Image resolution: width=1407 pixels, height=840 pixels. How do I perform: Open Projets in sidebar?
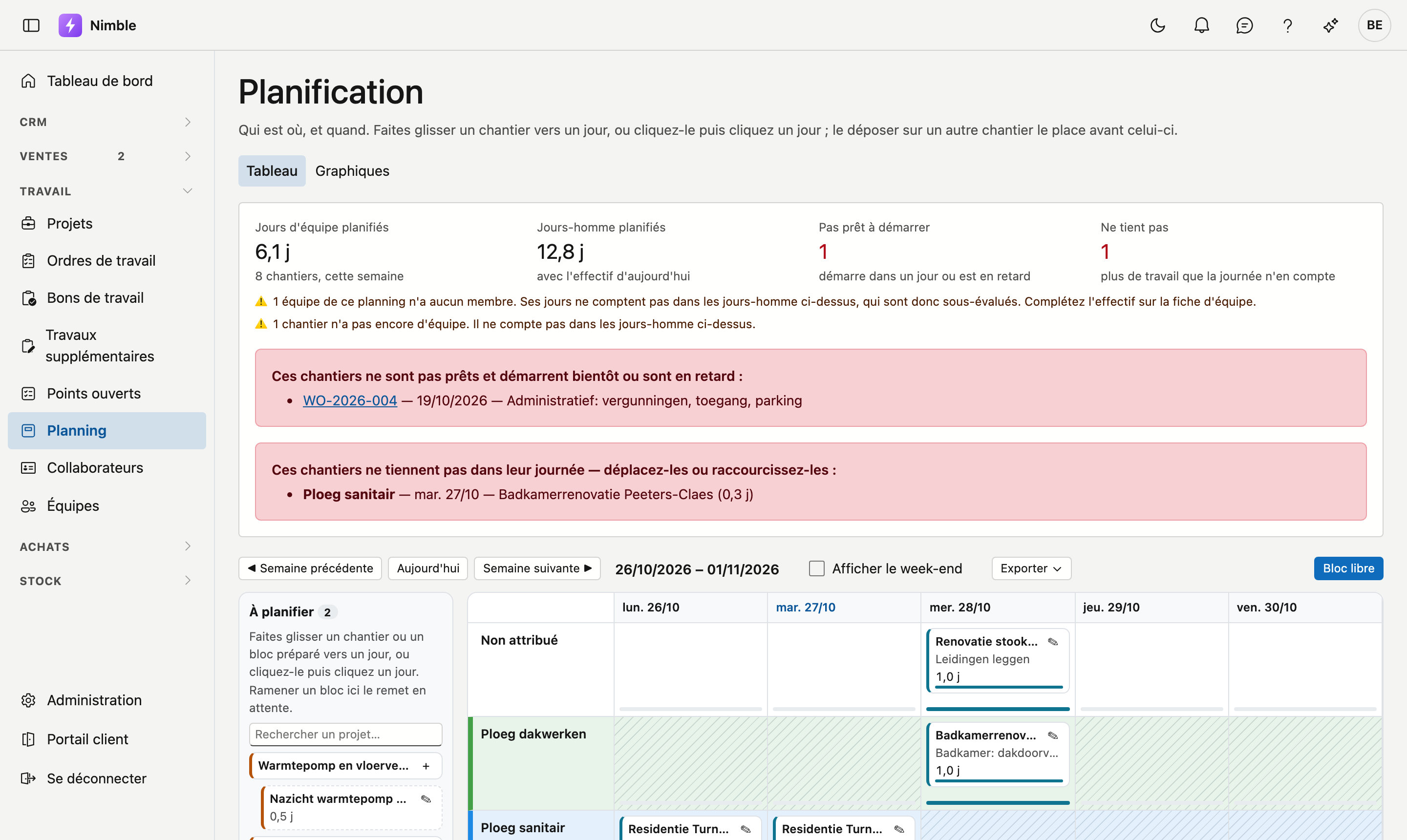(x=107, y=224)
